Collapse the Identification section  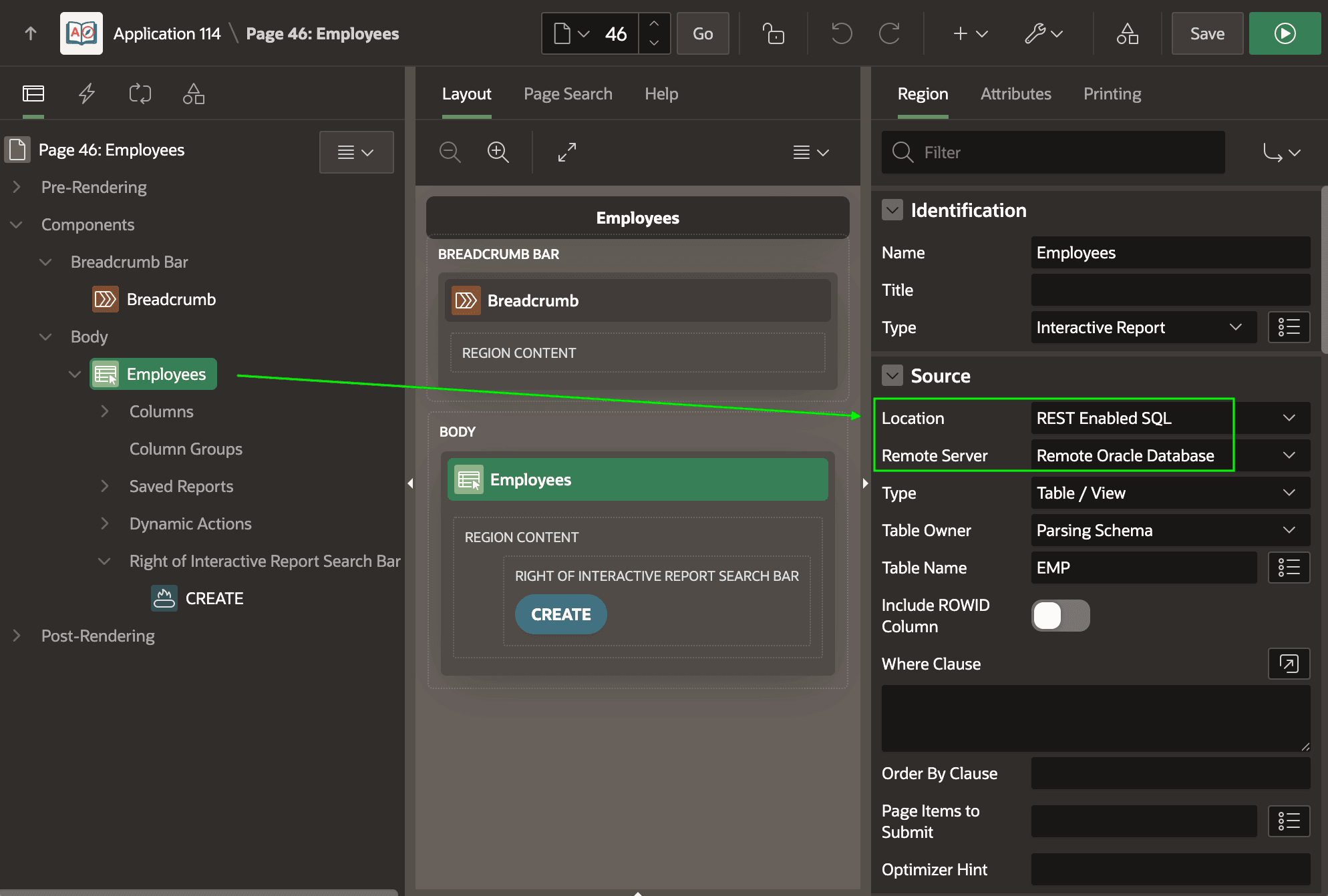click(892, 210)
